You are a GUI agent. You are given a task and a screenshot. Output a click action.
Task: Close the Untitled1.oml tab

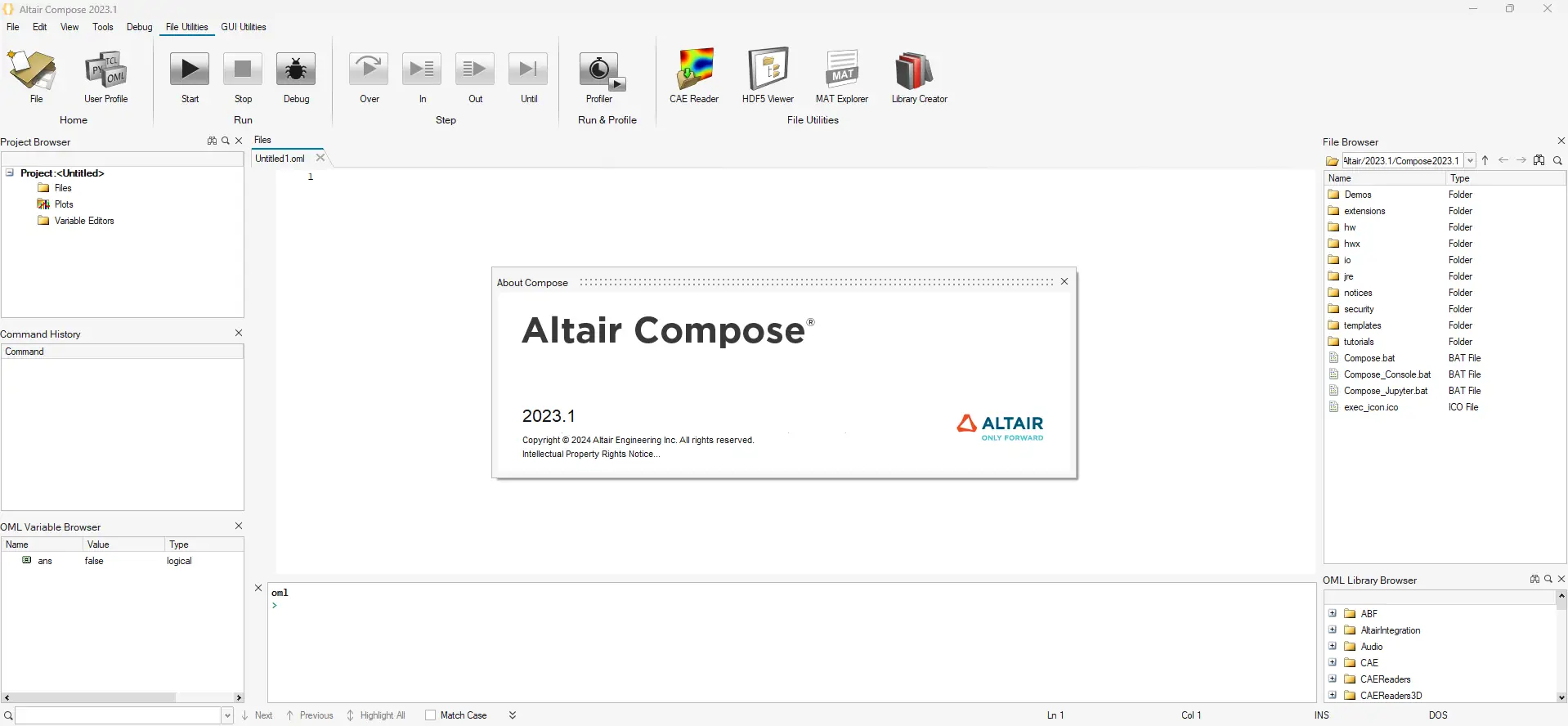pos(320,158)
